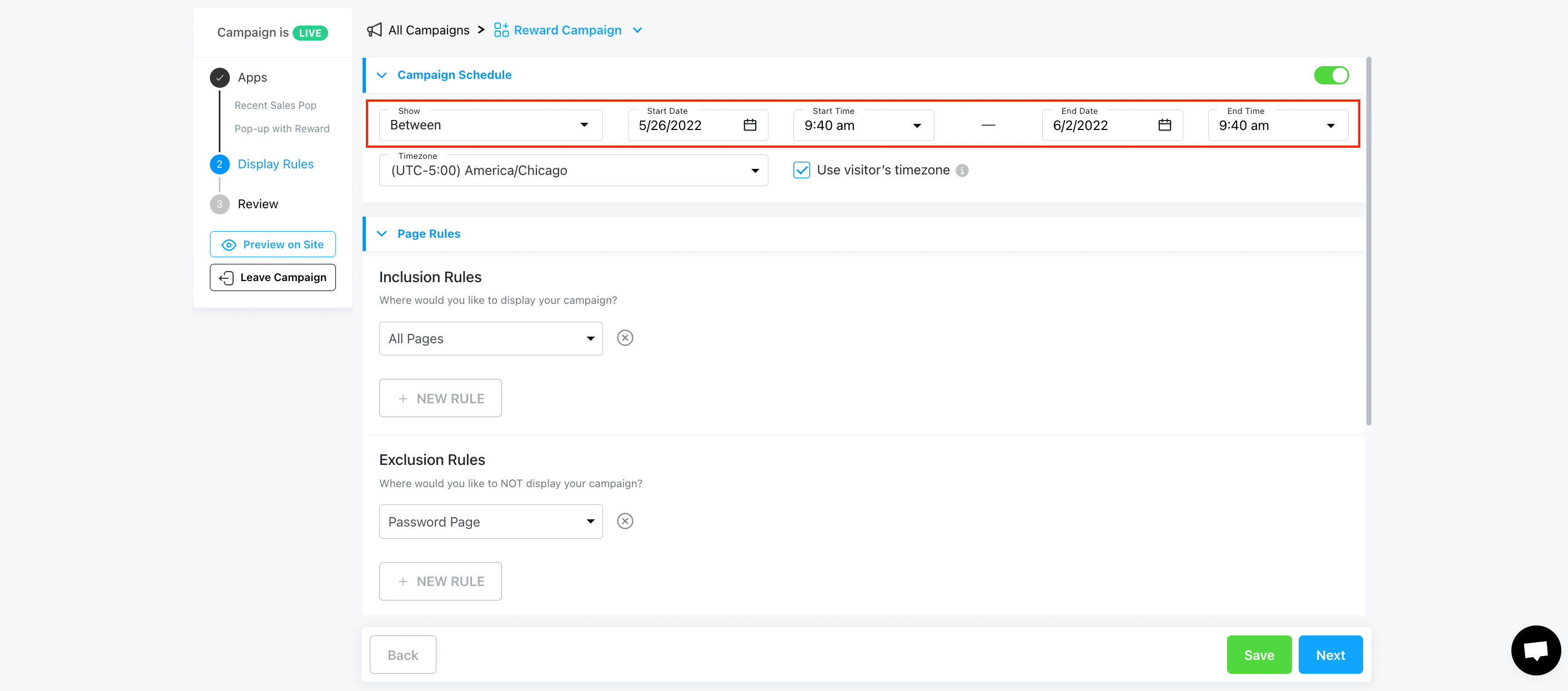Click the LIVE campaign status badge
This screenshot has height=691, width=1568.
click(310, 33)
